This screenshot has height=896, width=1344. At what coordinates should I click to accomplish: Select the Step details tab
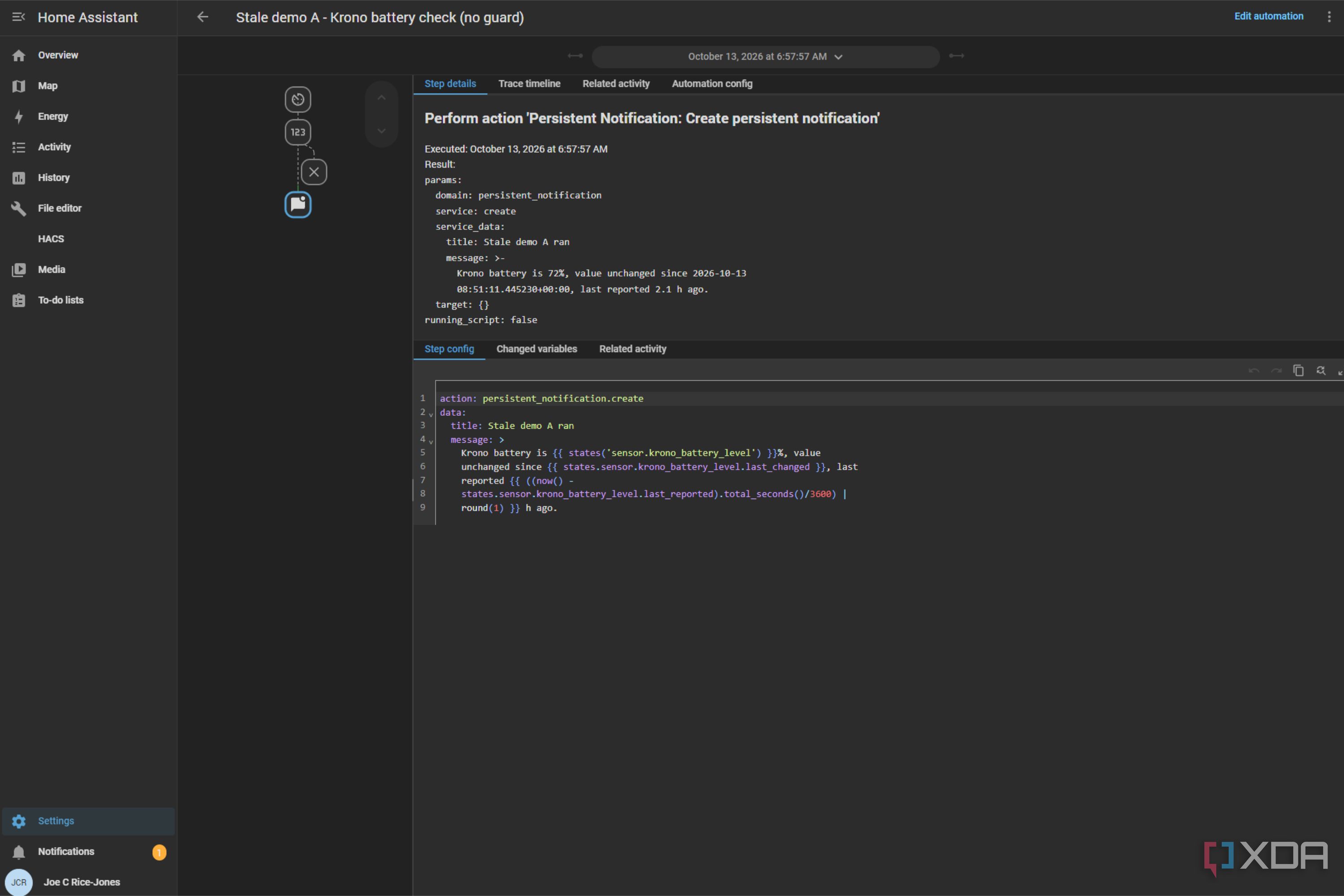point(450,83)
